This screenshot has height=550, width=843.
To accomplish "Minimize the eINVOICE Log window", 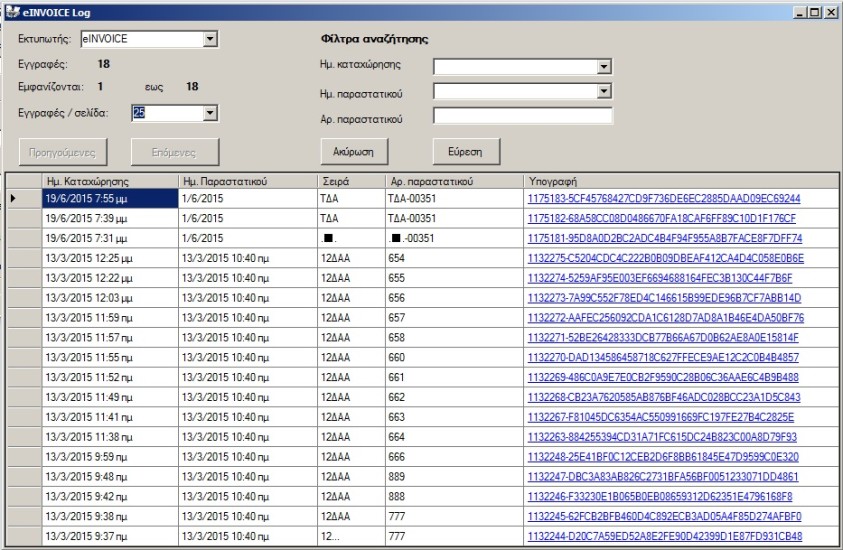I will (x=801, y=12).
